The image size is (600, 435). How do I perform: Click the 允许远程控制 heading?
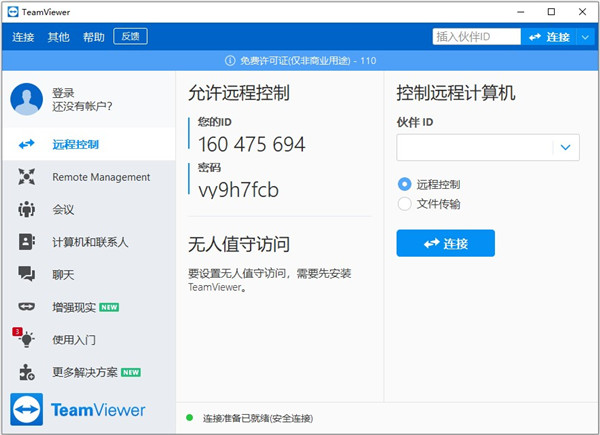(239, 93)
